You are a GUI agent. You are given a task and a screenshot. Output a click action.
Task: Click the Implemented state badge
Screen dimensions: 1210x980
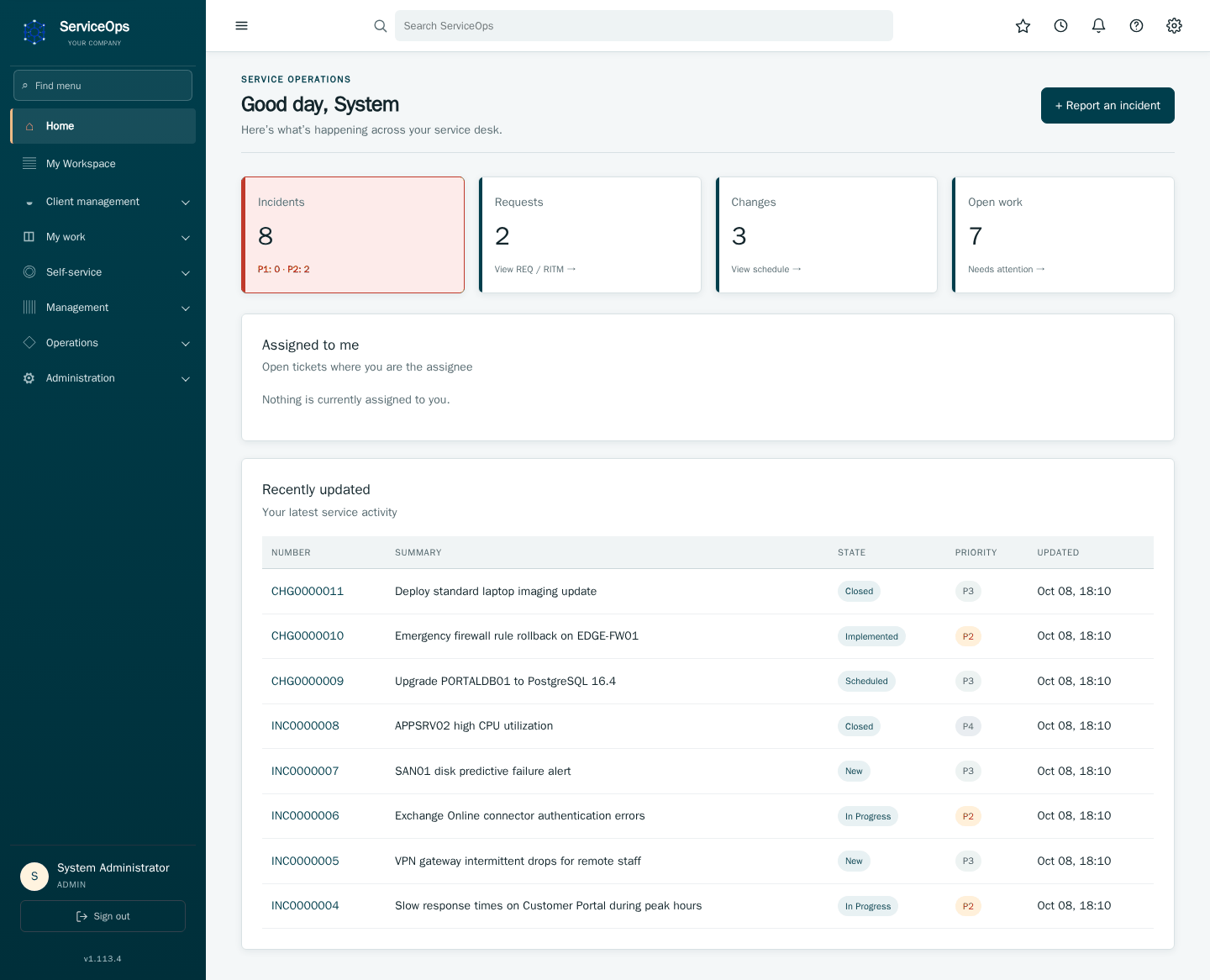[871, 636]
